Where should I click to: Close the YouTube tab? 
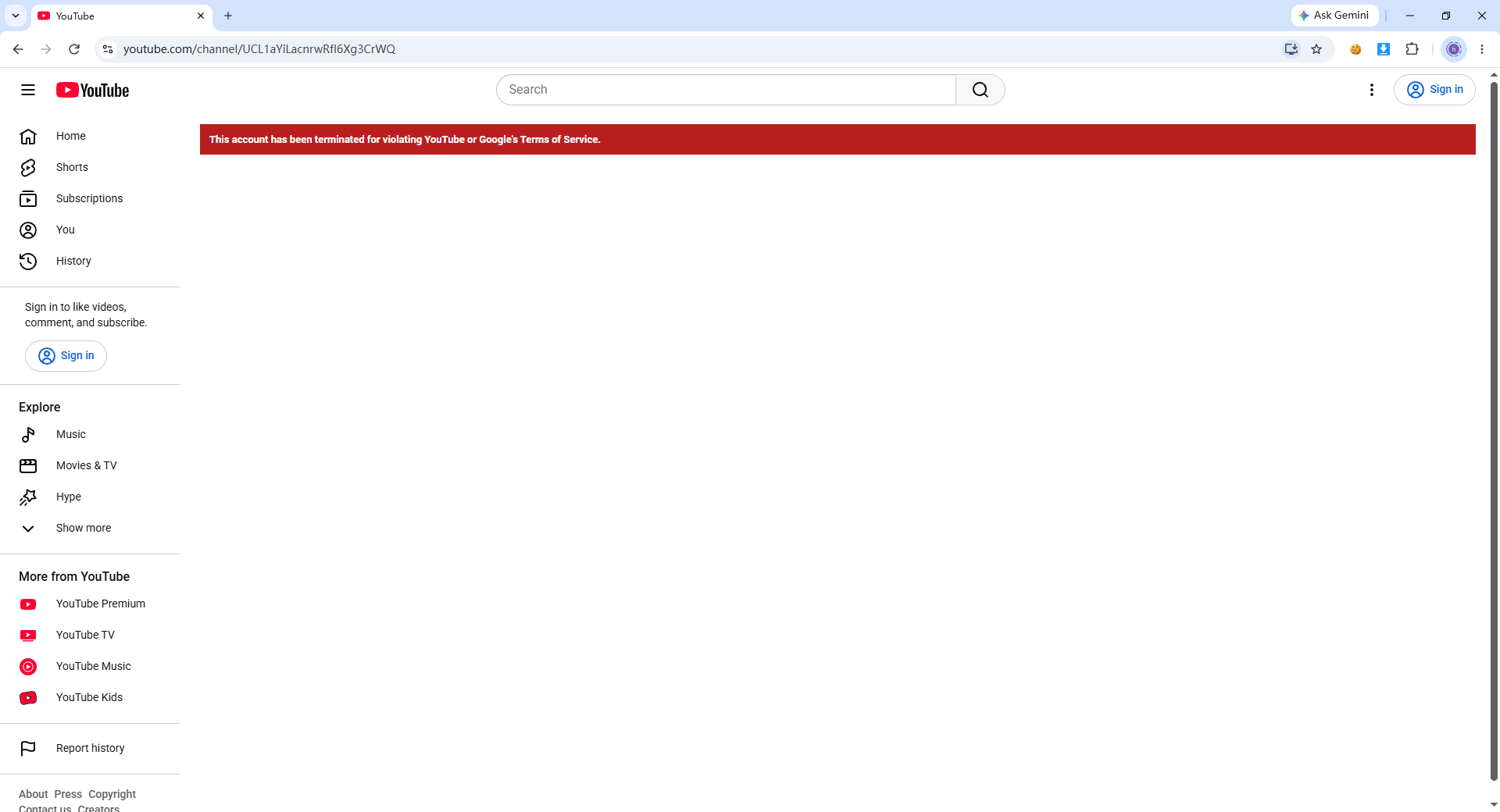(201, 16)
